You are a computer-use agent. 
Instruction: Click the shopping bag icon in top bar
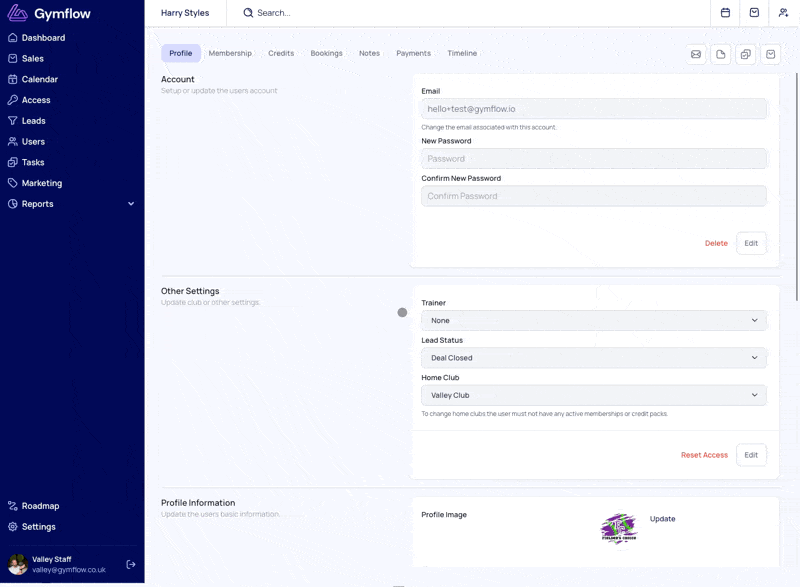[754, 13]
